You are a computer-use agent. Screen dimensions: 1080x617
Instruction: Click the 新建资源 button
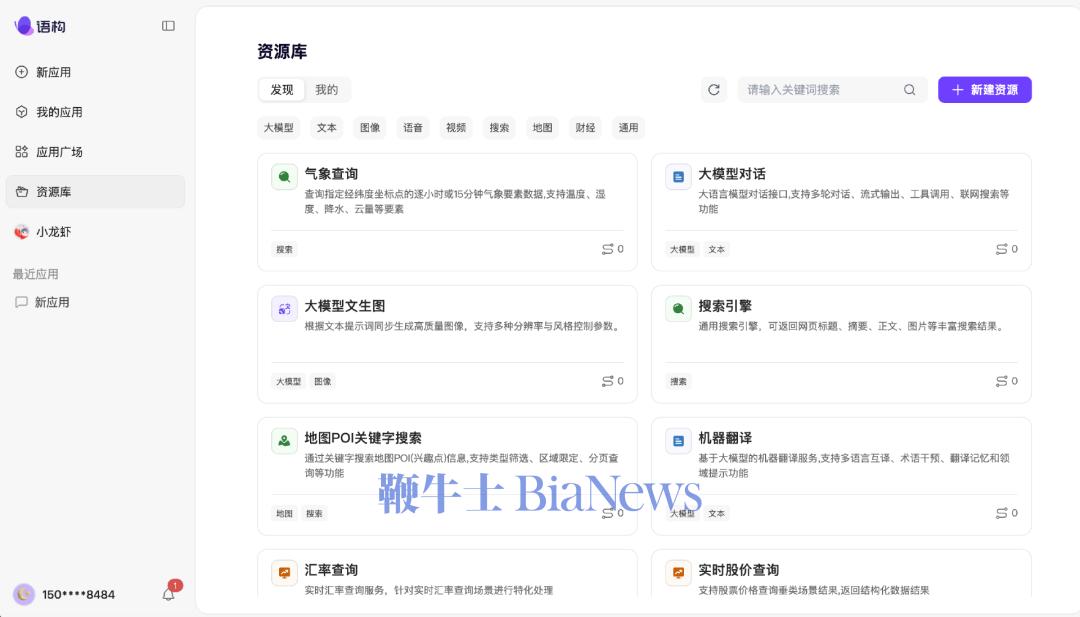click(984, 90)
